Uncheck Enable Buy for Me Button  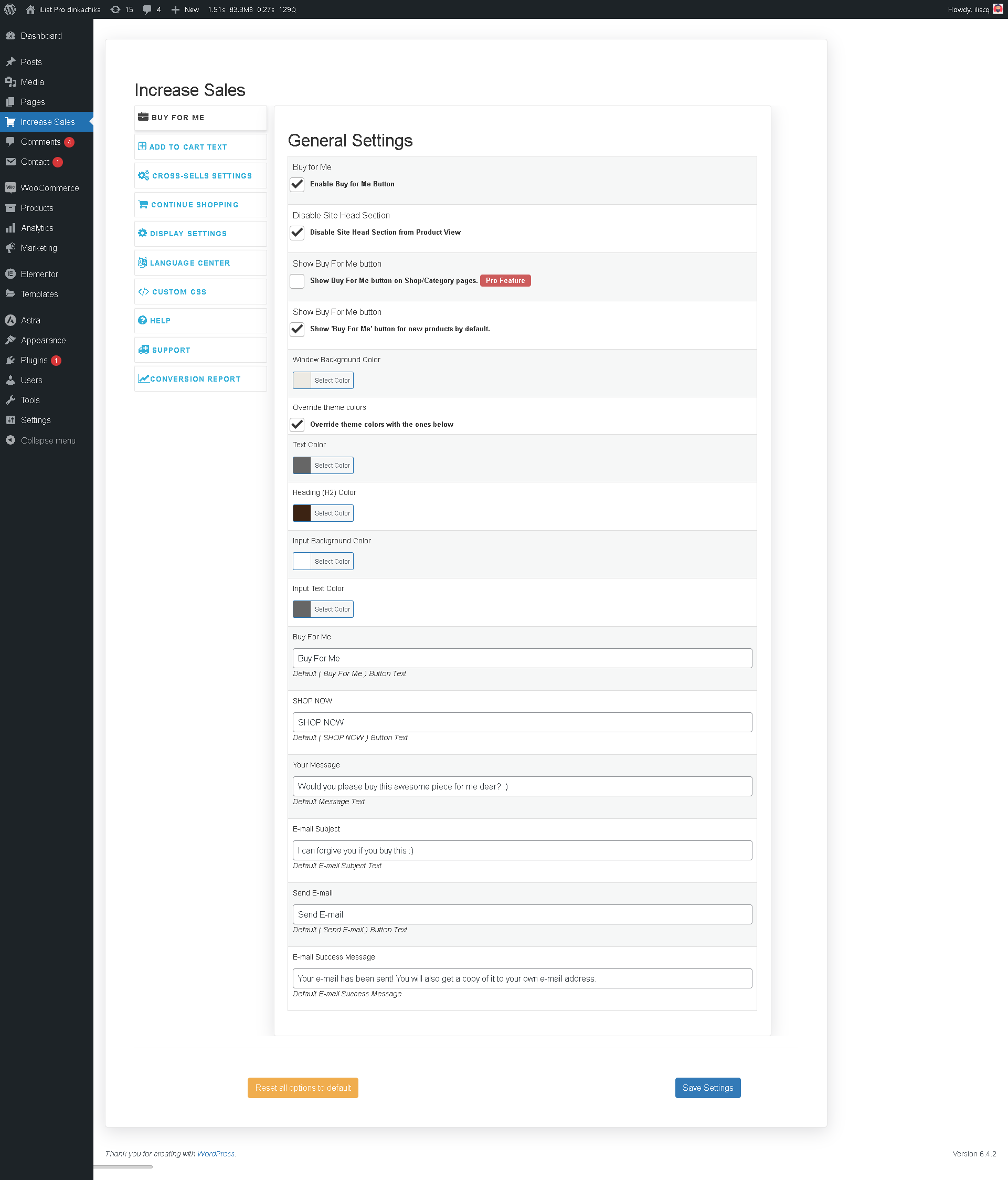[297, 185]
